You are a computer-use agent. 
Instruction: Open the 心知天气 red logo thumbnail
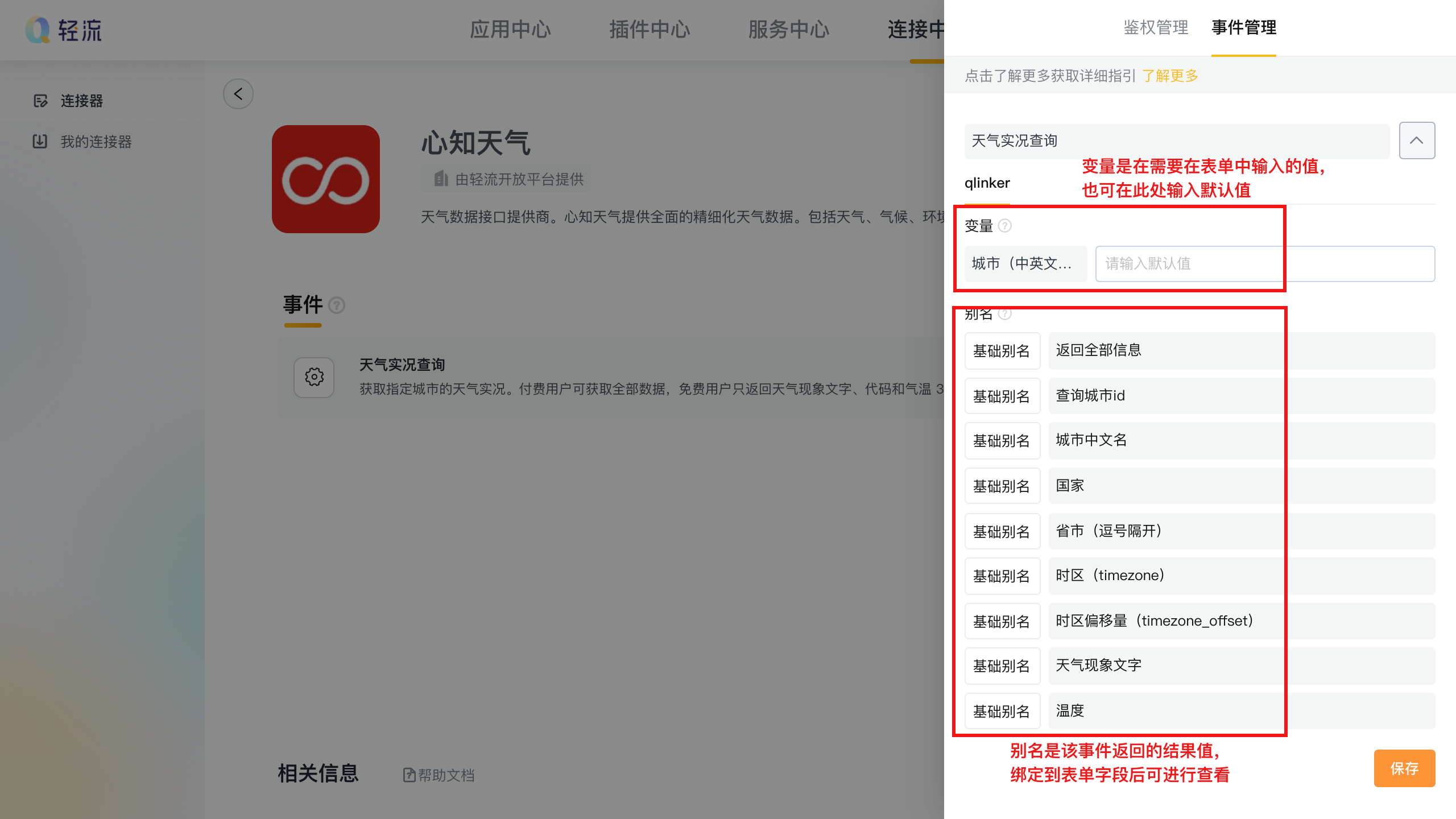coord(326,179)
